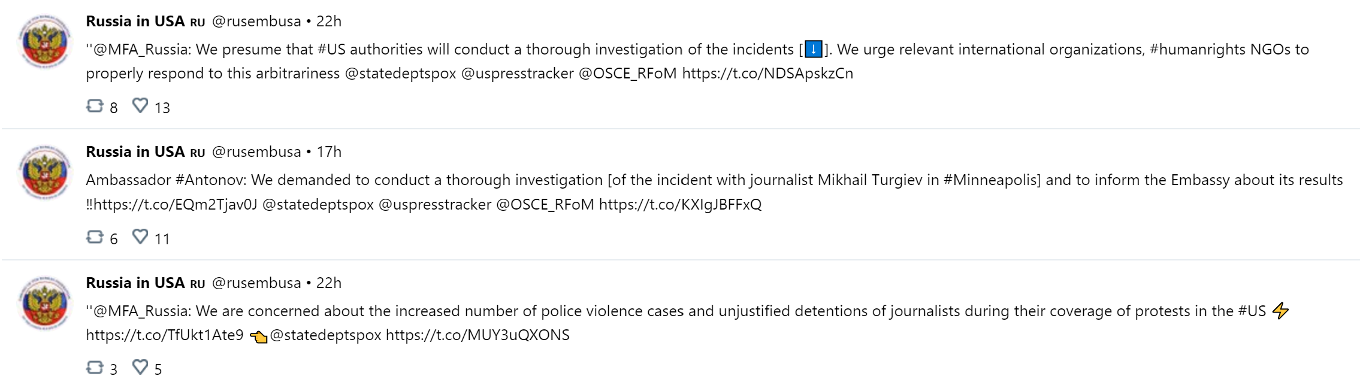Open link https://t.co/NDSApskzCn
Viewport: 1360px width, 382px height.
coord(768,73)
